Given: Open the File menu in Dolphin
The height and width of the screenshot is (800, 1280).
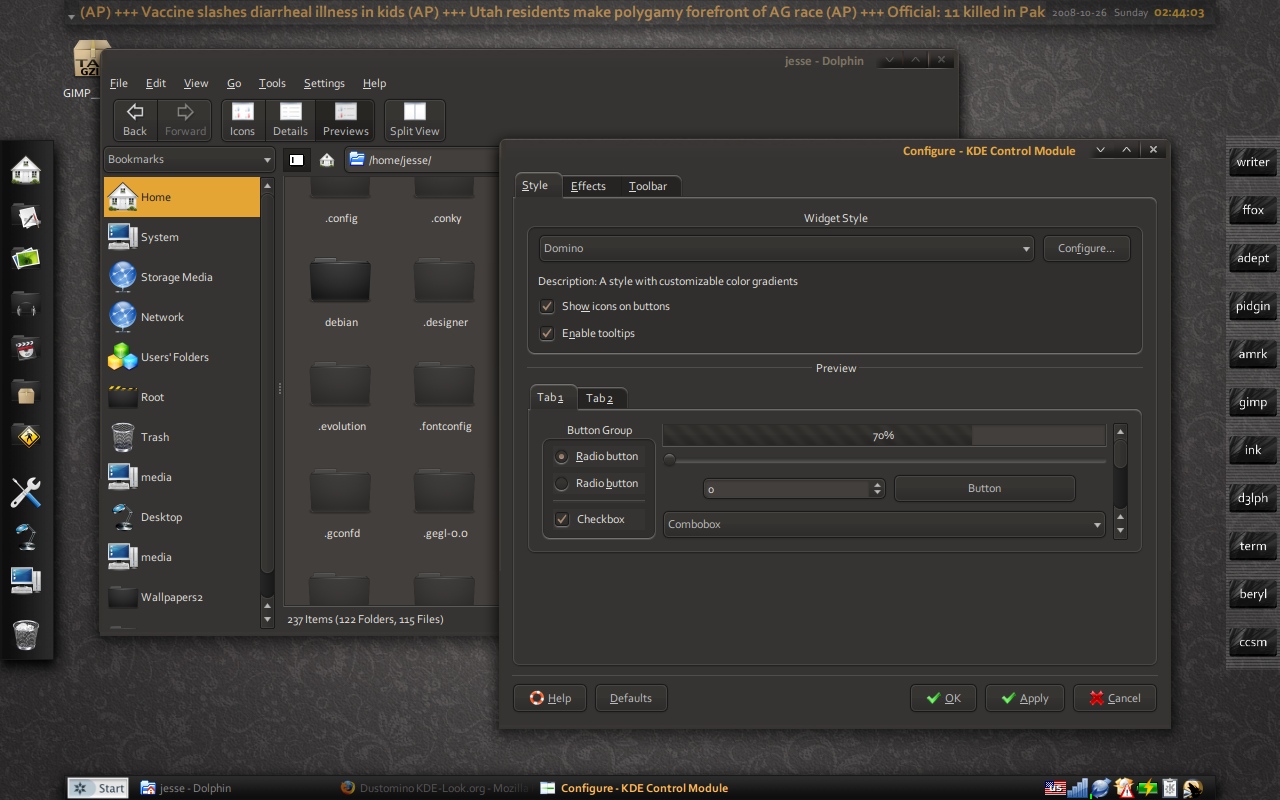Looking at the screenshot, I should 119,83.
